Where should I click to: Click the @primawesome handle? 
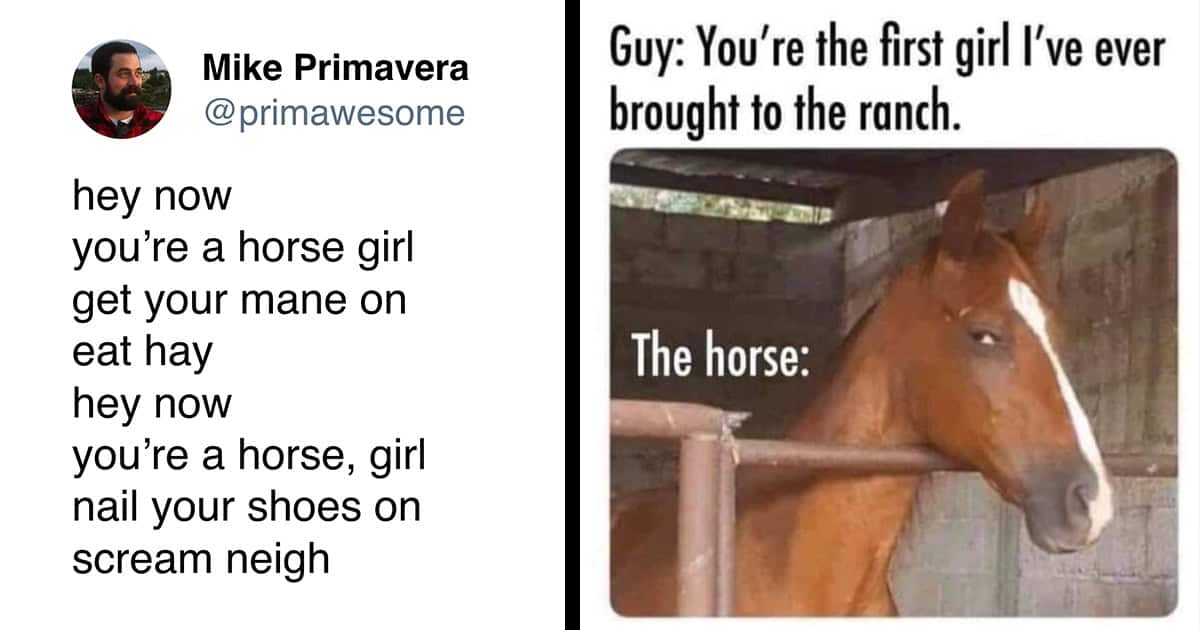(x=334, y=113)
